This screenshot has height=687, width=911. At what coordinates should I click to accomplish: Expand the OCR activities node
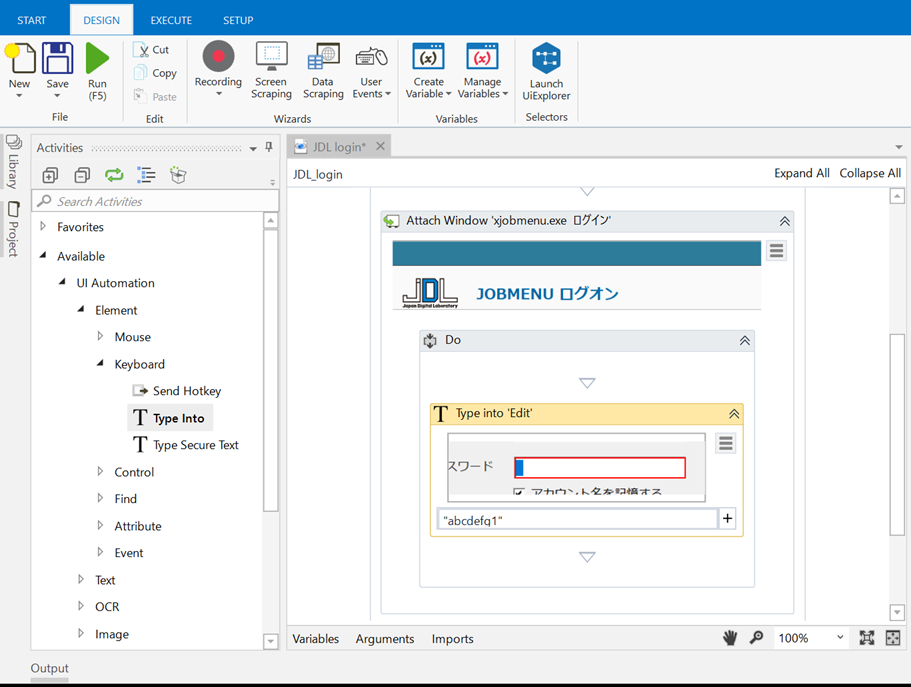click(81, 606)
